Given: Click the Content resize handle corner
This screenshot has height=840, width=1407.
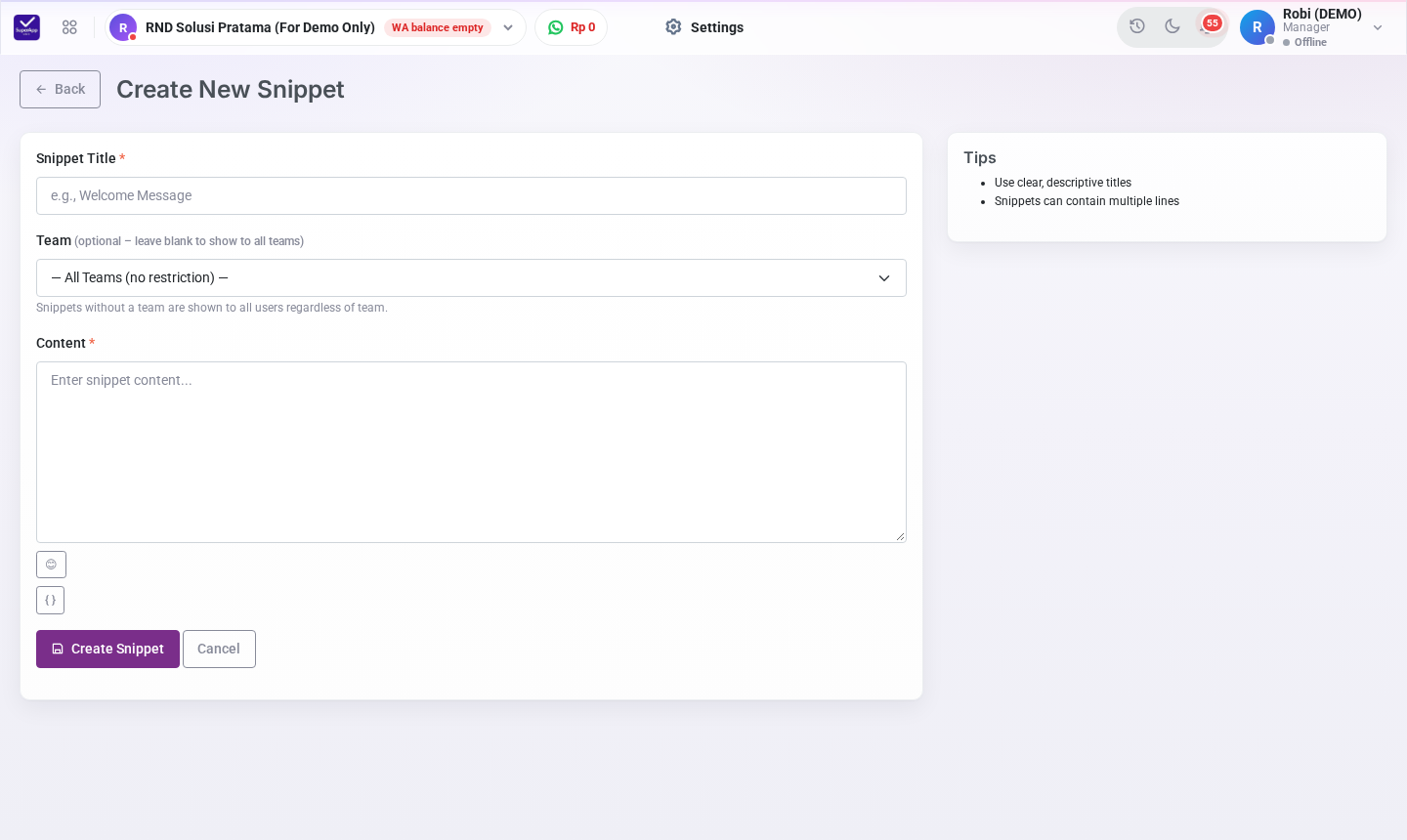Looking at the screenshot, I should tap(900, 536).
